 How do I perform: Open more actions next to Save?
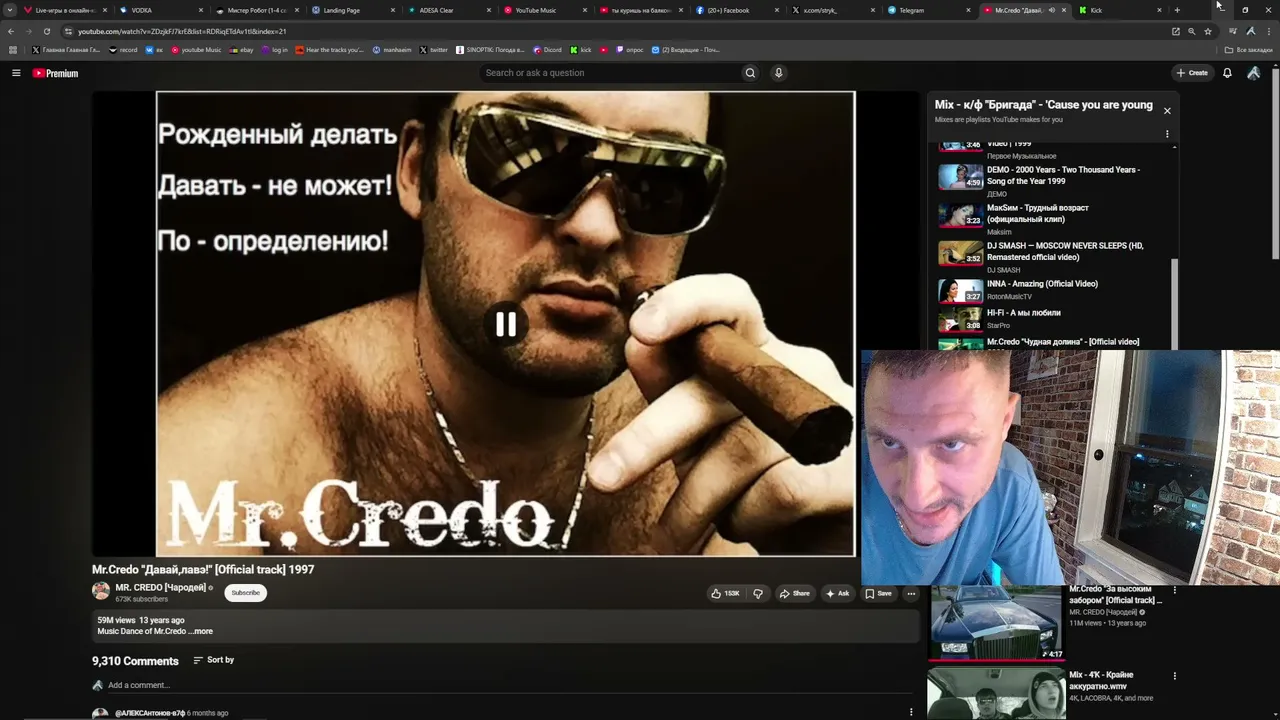(x=911, y=593)
